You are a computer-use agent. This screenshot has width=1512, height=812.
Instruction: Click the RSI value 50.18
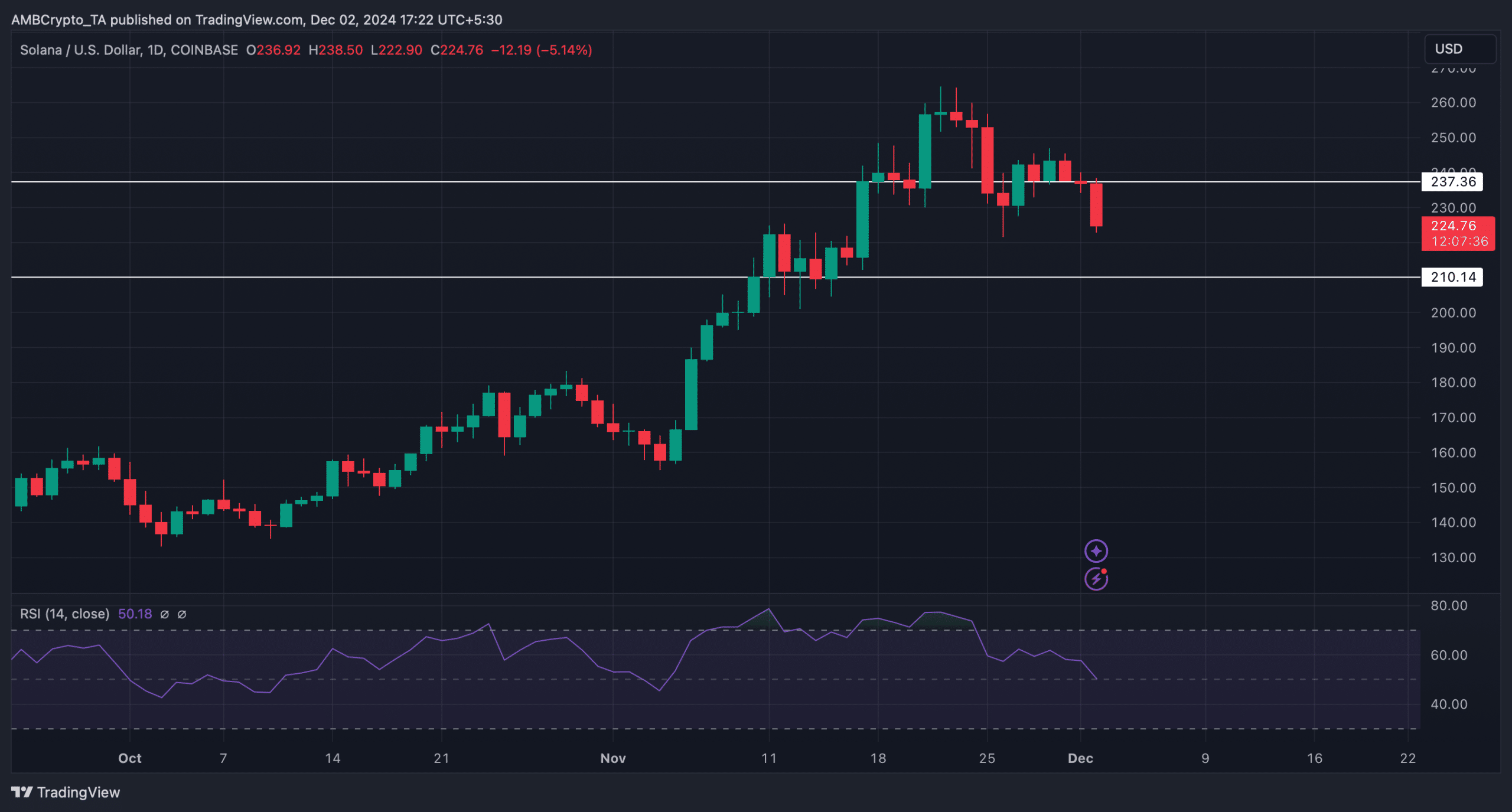135,614
